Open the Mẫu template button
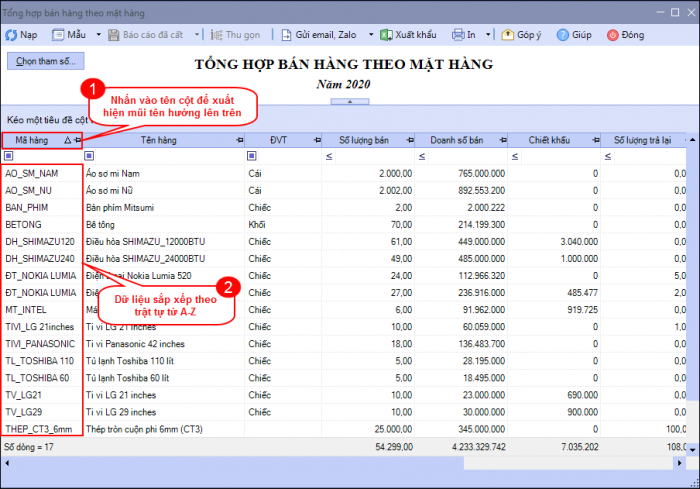 70,34
